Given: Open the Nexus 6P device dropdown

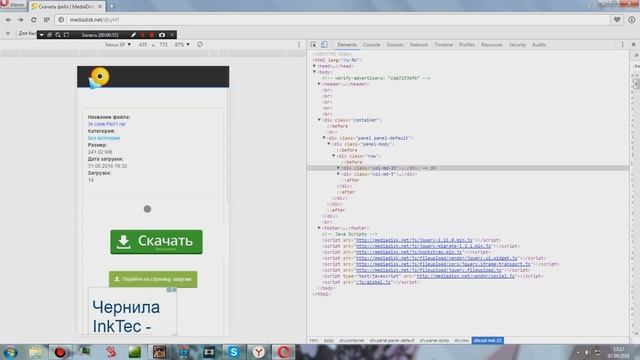Looking at the screenshot, I should [118, 44].
